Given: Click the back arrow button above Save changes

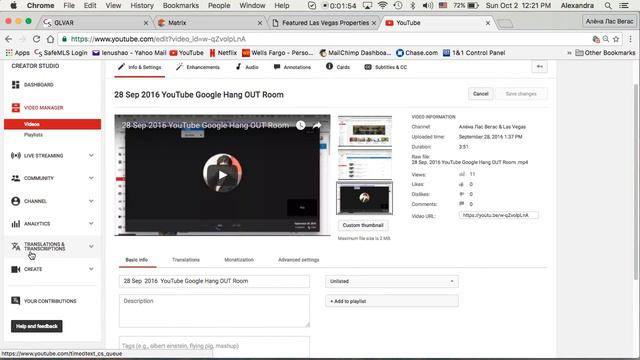Looking at the screenshot, I should (x=540, y=67).
